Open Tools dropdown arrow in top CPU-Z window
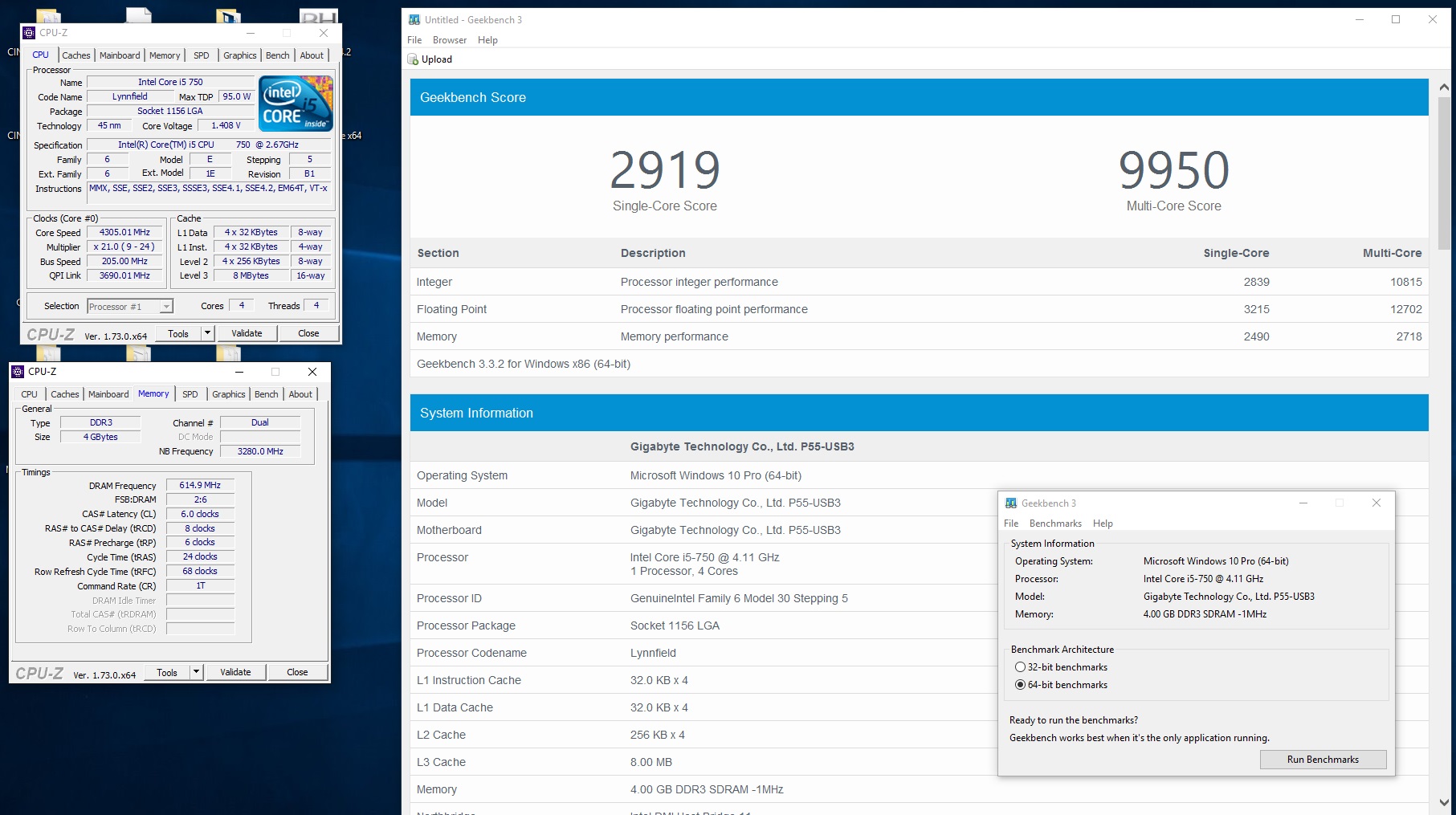Viewport: 1456px width, 815px height. (x=207, y=333)
